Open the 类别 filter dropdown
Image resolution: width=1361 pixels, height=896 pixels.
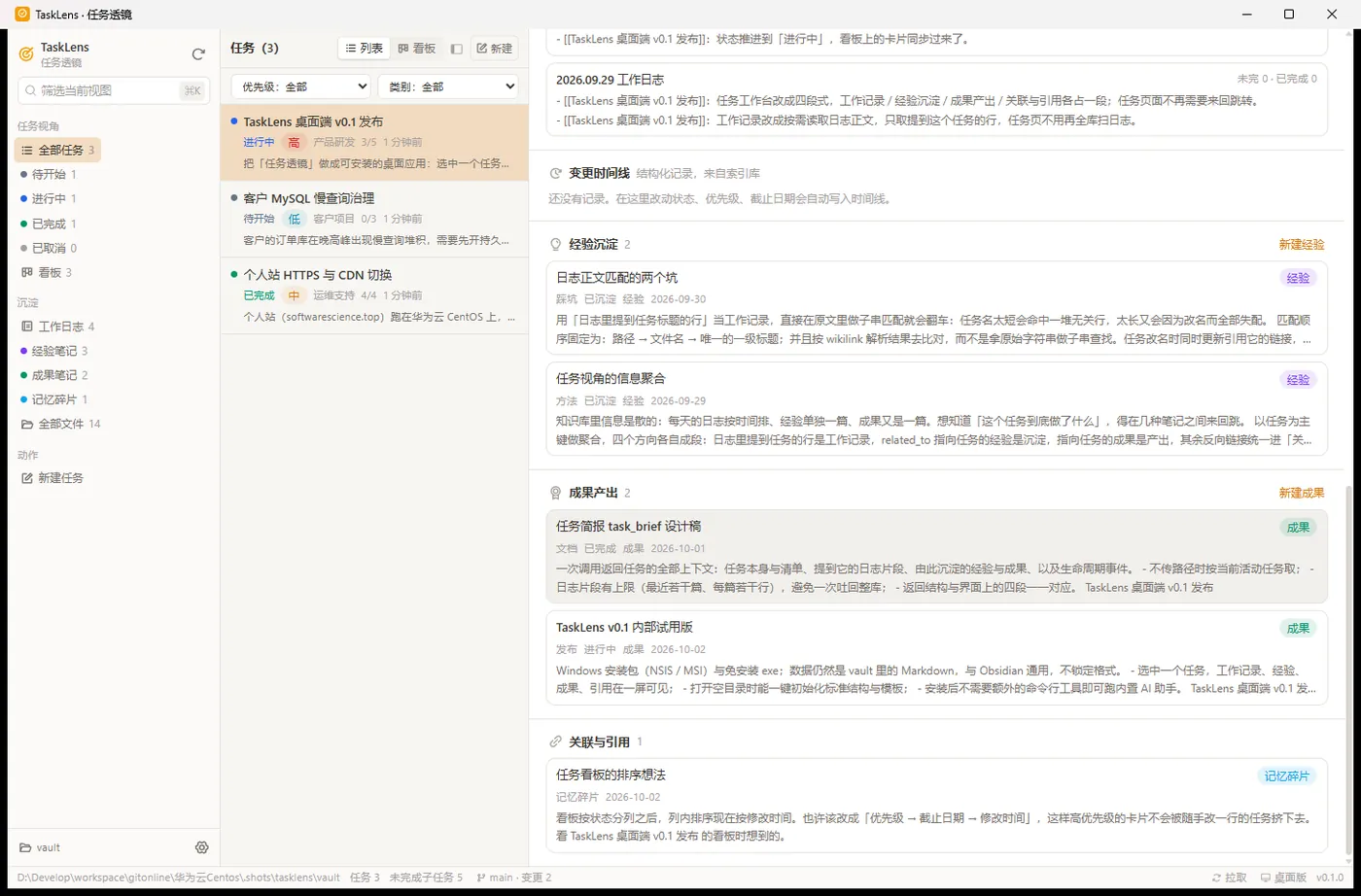tap(448, 86)
